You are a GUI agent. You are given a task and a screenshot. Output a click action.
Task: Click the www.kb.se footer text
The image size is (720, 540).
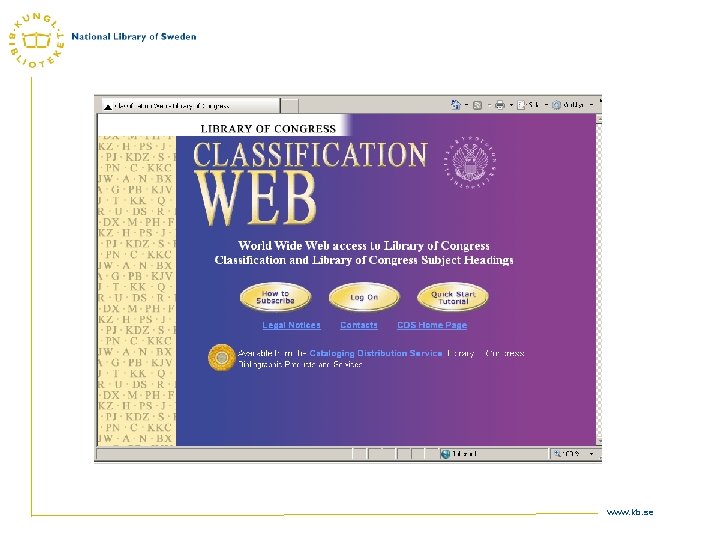tap(630, 512)
